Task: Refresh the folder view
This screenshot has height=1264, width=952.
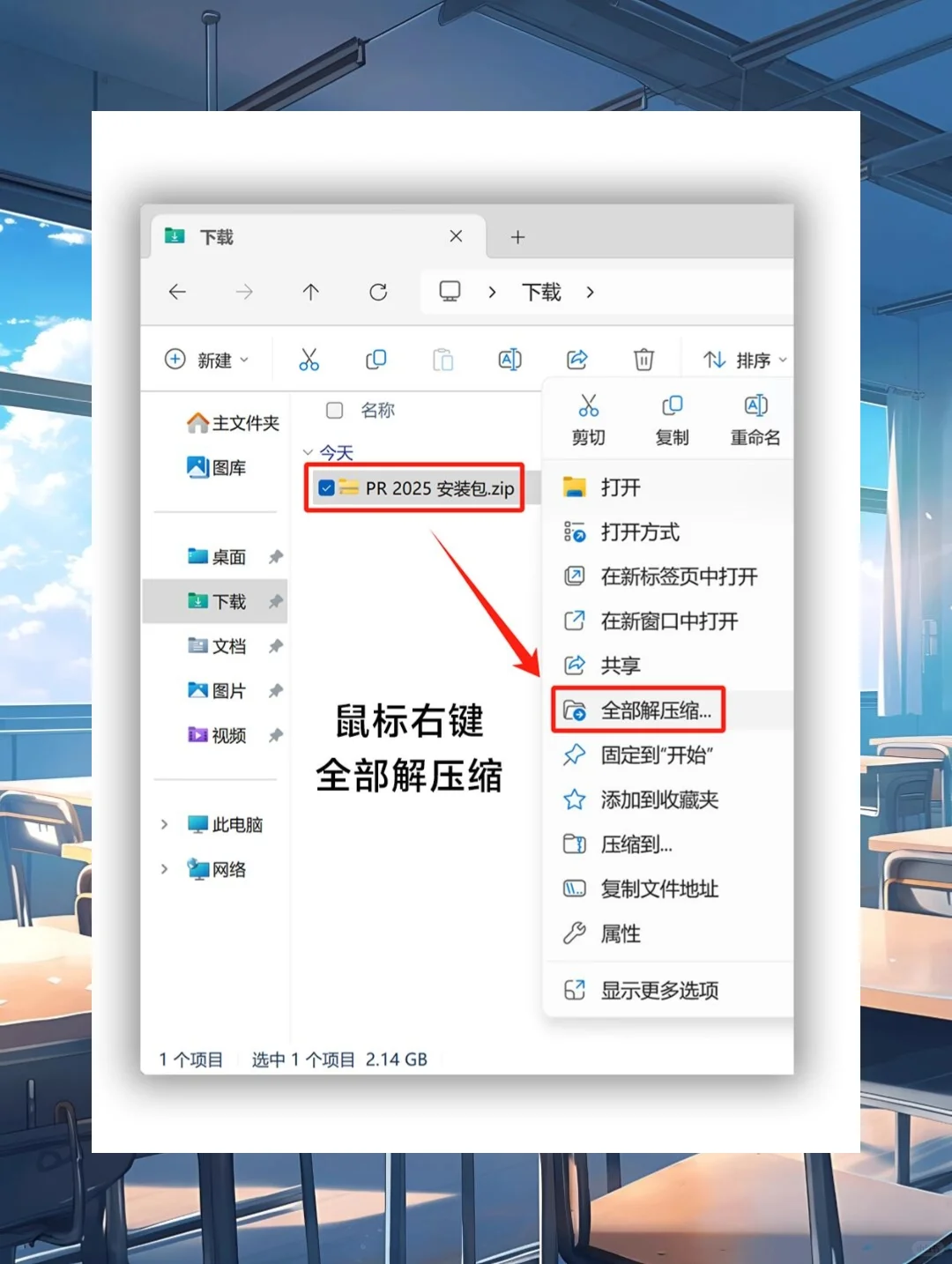Action: tap(378, 292)
